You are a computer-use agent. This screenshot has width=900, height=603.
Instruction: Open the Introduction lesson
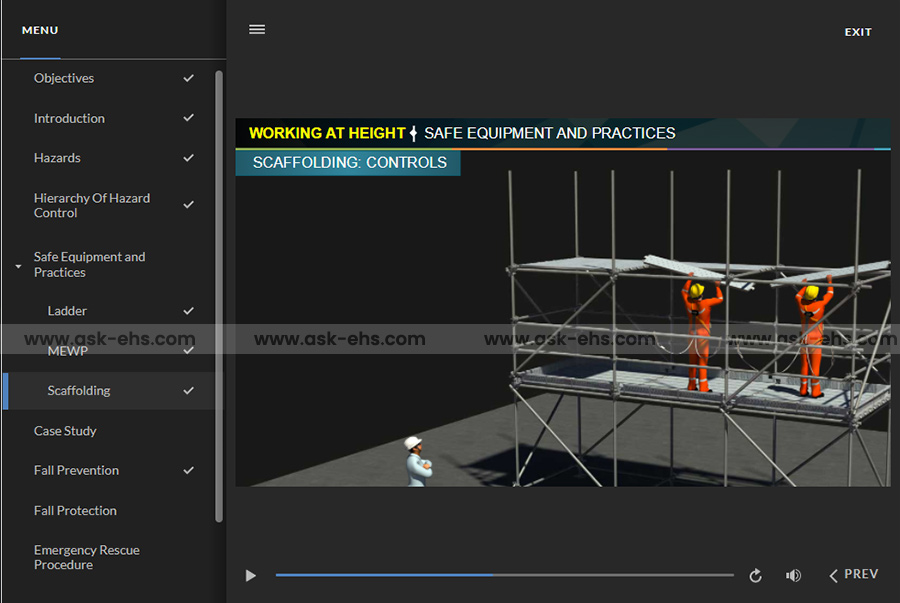[69, 118]
